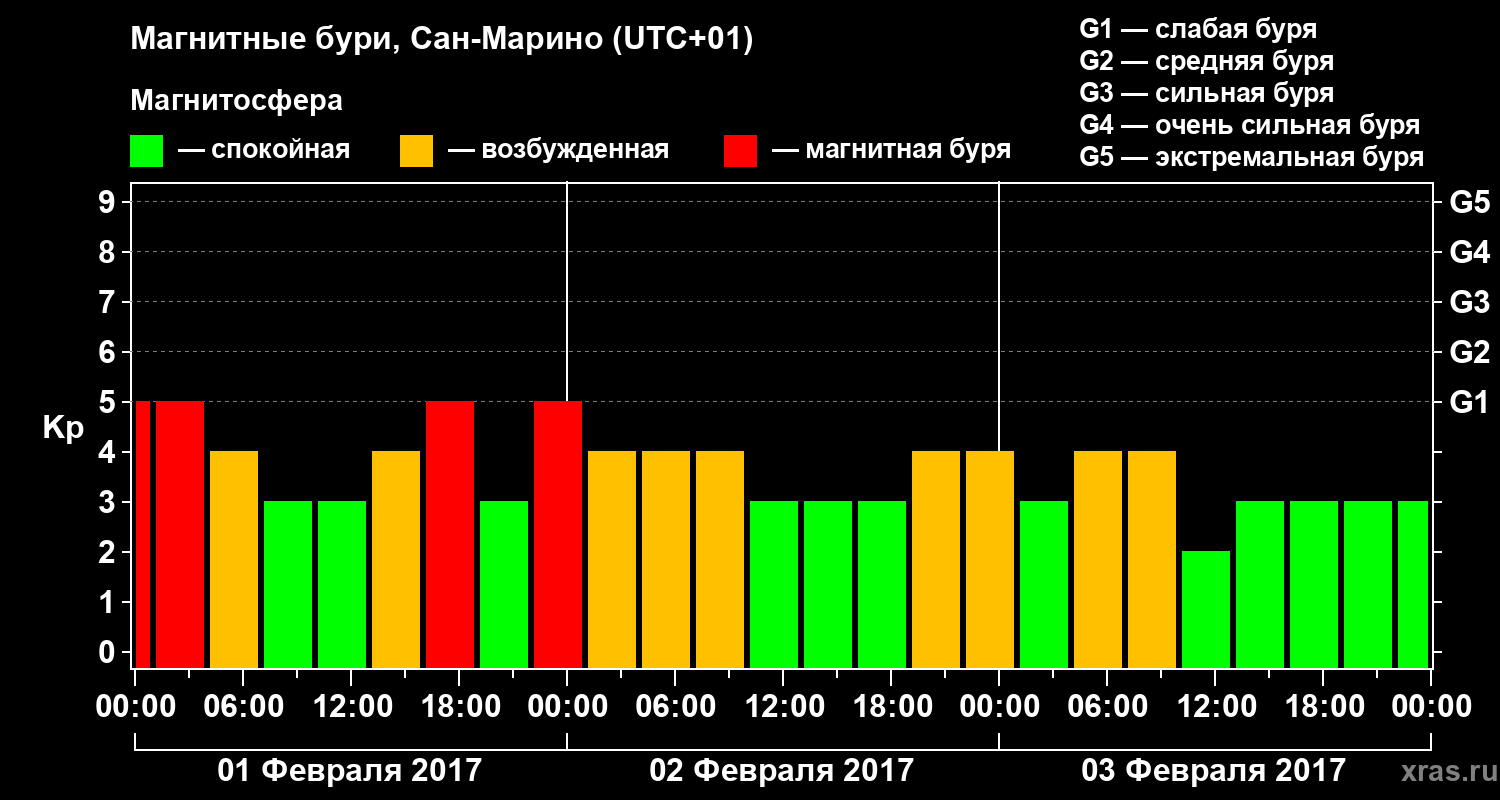Select the 01 Февраля 2017 date label
The height and width of the screenshot is (800, 1500).
[350, 771]
